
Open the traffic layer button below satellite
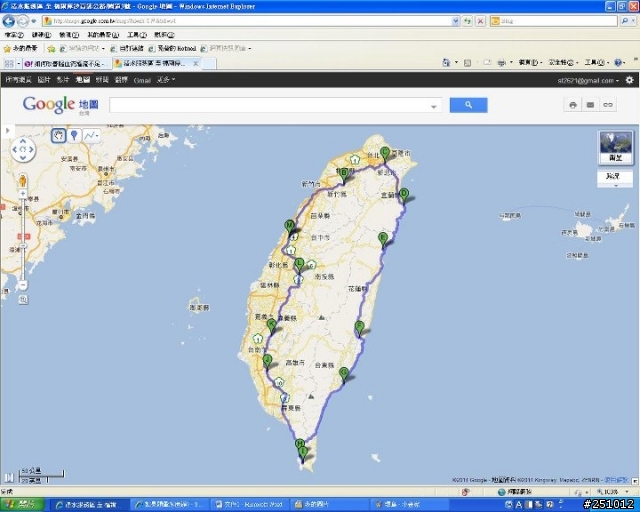pos(615,178)
